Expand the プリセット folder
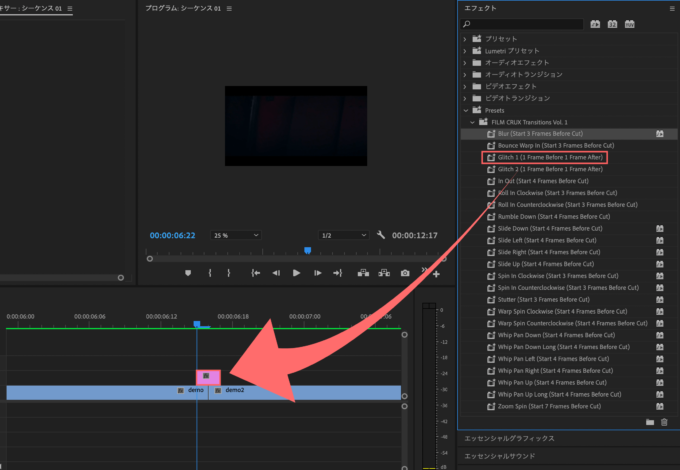The height and width of the screenshot is (470, 680). coord(465,39)
